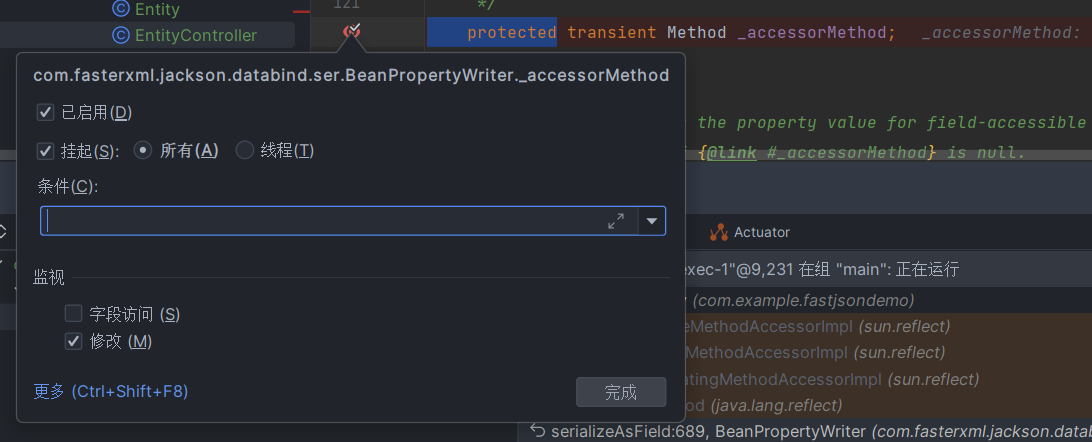Click the Entity class icon
1092x442 pixels.
[x=121, y=9]
